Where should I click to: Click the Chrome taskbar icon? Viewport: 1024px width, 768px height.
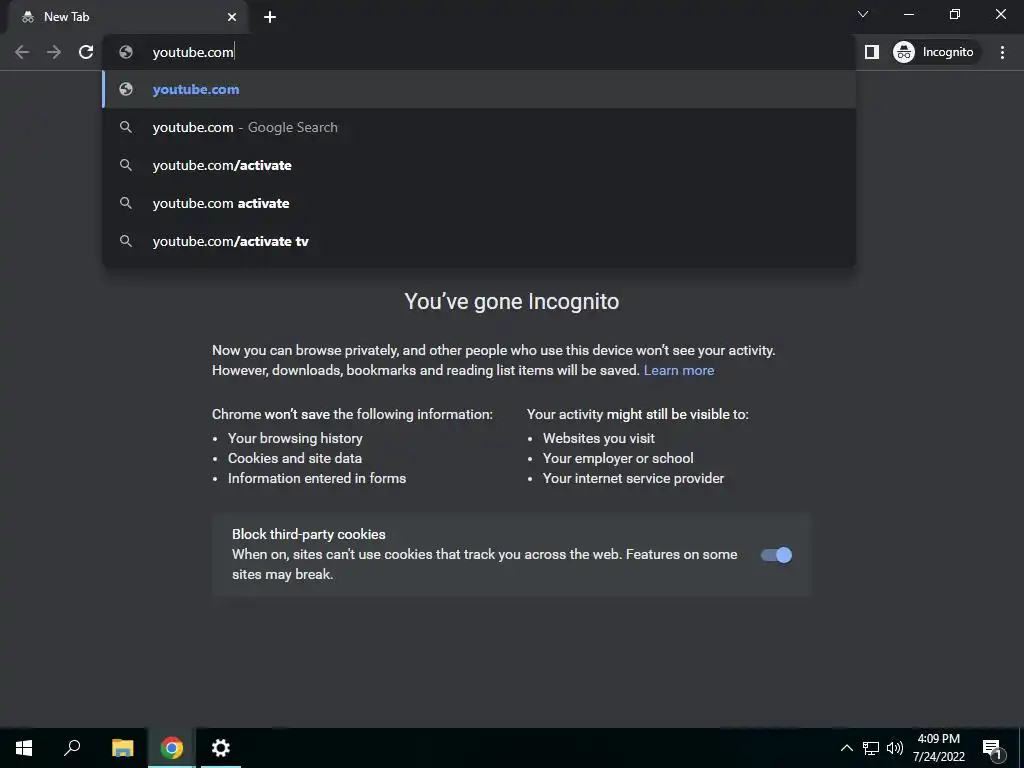coord(172,748)
